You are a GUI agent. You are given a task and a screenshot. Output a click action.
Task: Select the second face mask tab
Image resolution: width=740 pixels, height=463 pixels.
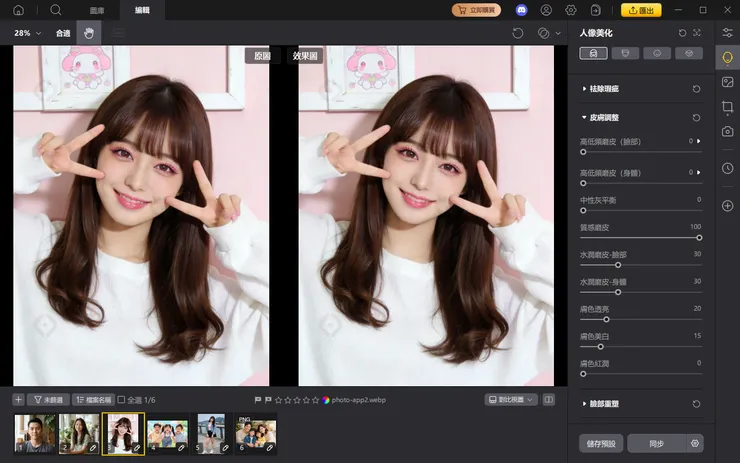tap(625, 53)
